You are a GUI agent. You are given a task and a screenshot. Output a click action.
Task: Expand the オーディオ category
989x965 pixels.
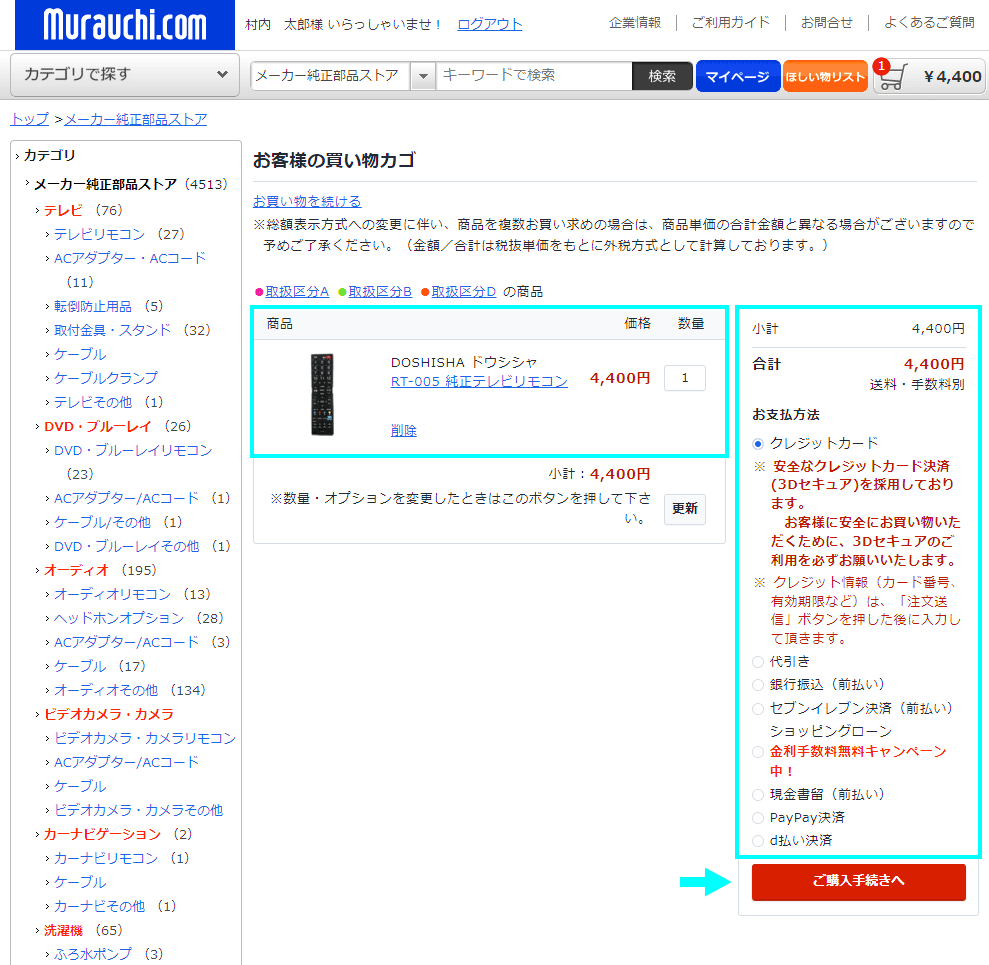[76, 570]
